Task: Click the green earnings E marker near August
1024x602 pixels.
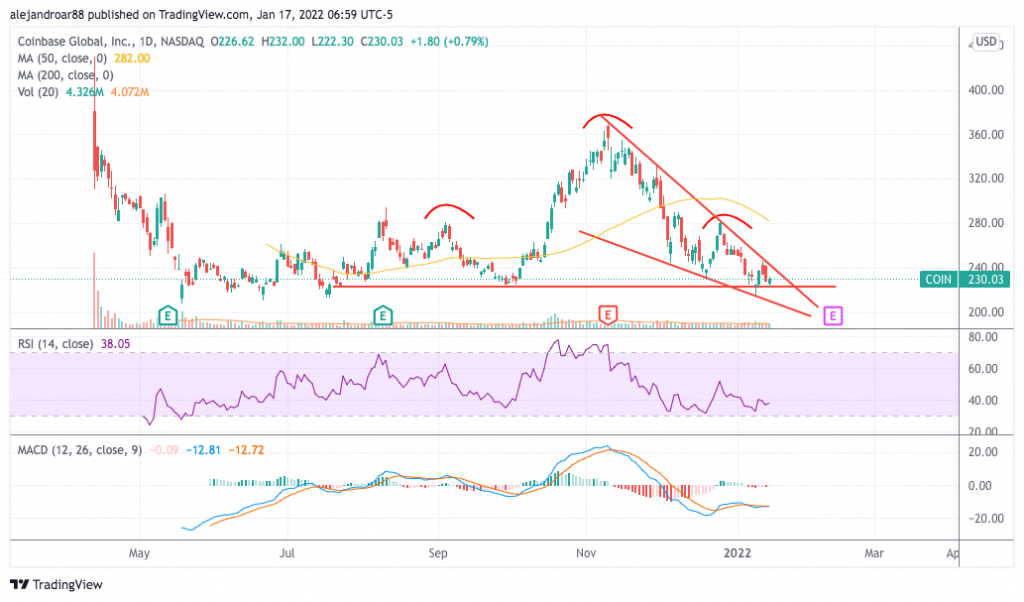Action: 383,316
